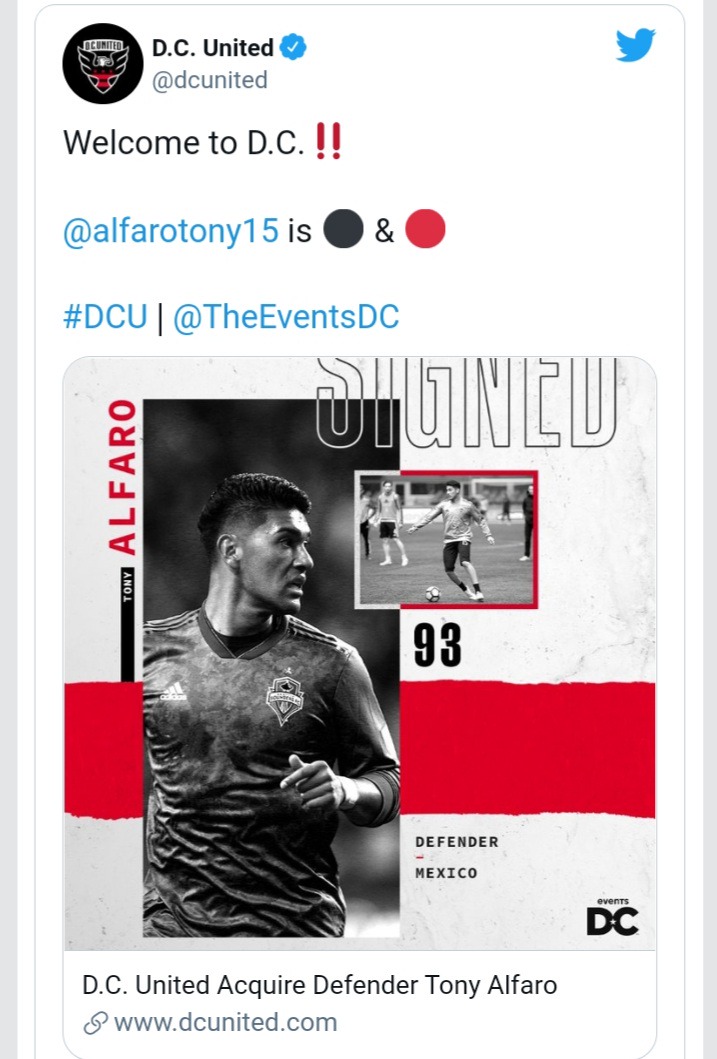Click the Adidas logo on the jersey

click(x=174, y=692)
